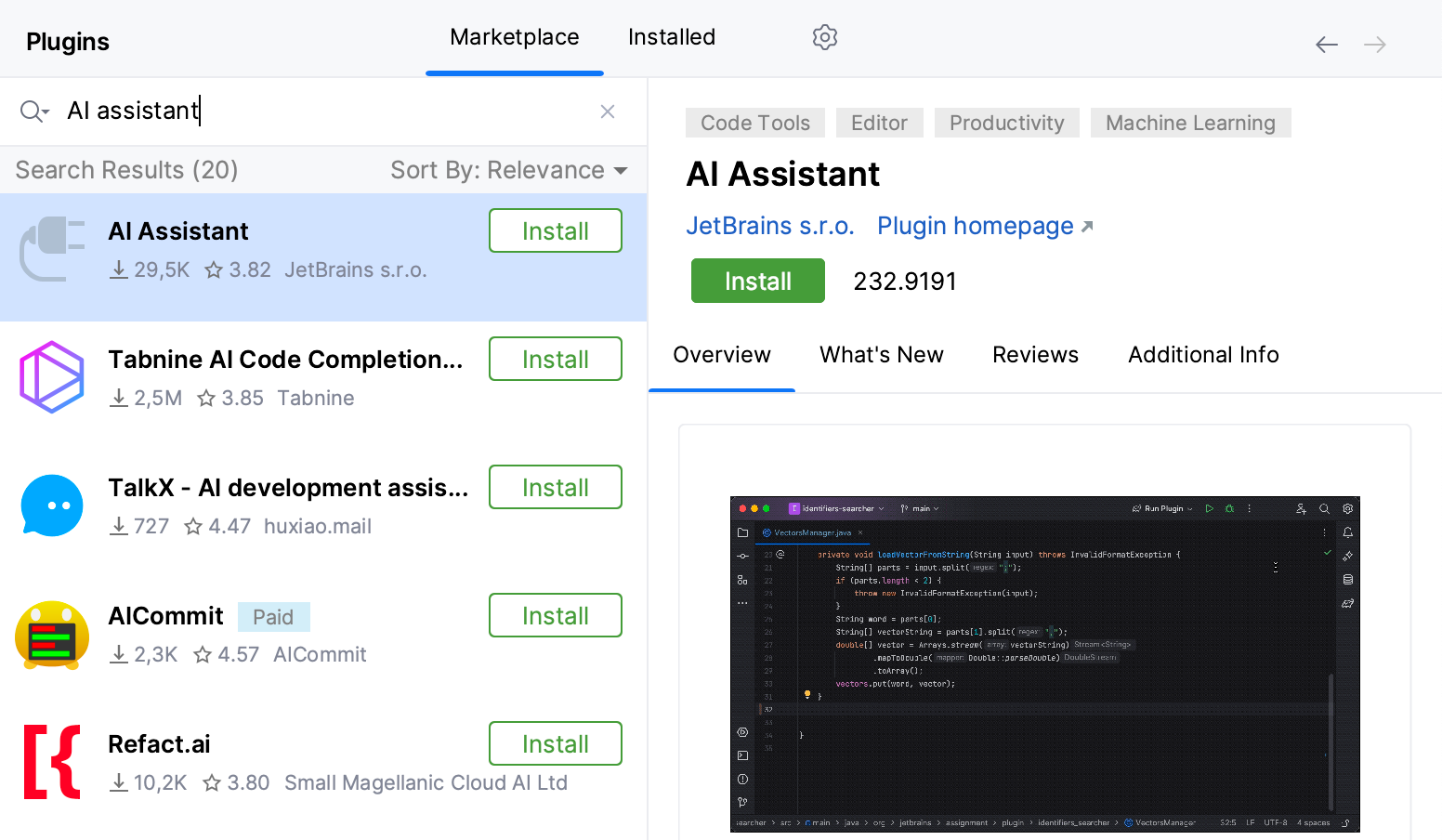Install the AI Assistant plugin
The image size is (1442, 840).
pos(757,281)
